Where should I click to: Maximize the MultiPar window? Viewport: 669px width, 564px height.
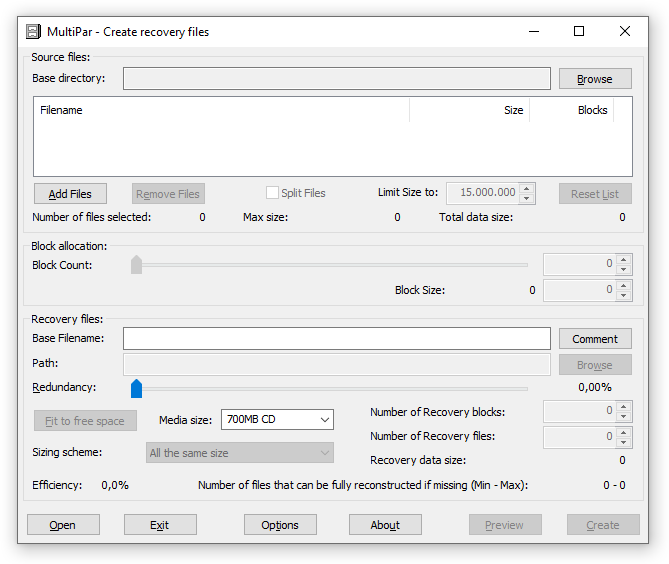pos(579,32)
